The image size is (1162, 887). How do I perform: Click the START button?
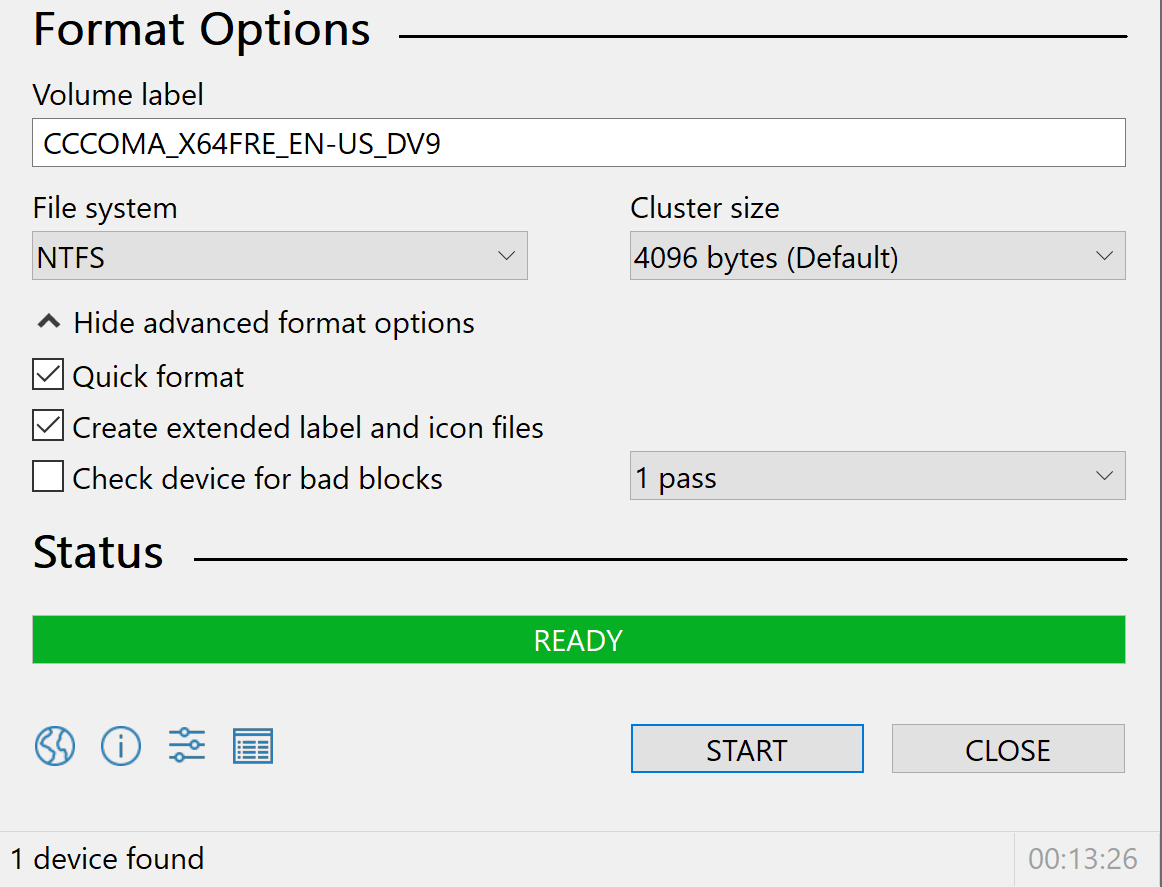pos(747,748)
